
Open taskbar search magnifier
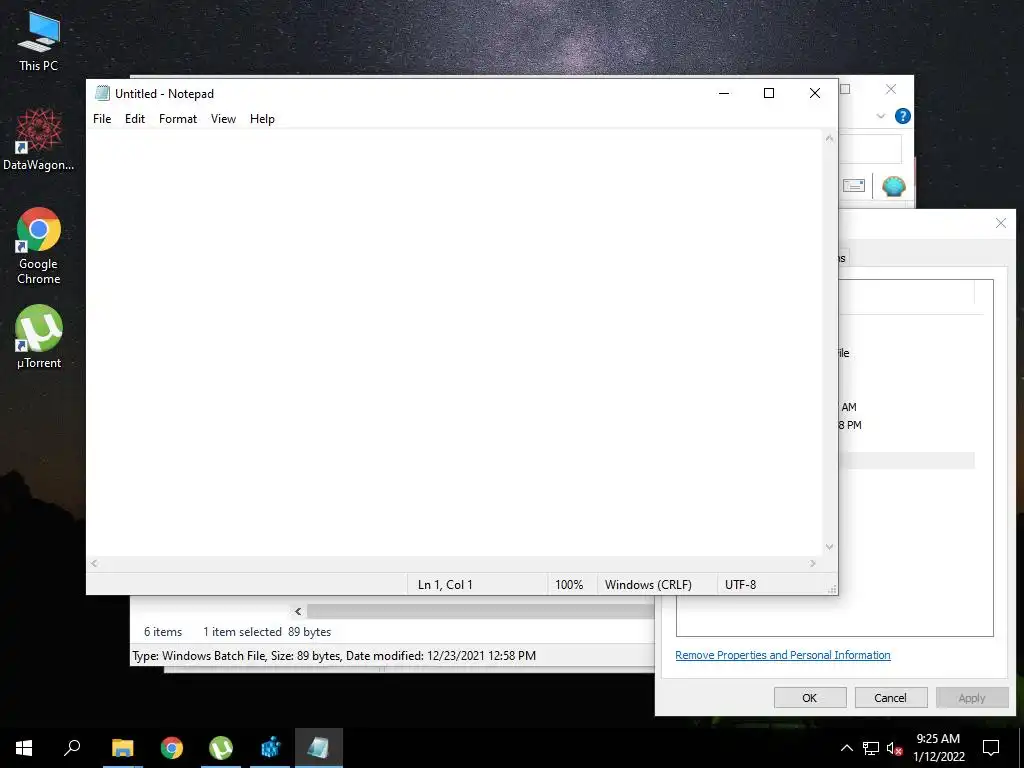72,748
